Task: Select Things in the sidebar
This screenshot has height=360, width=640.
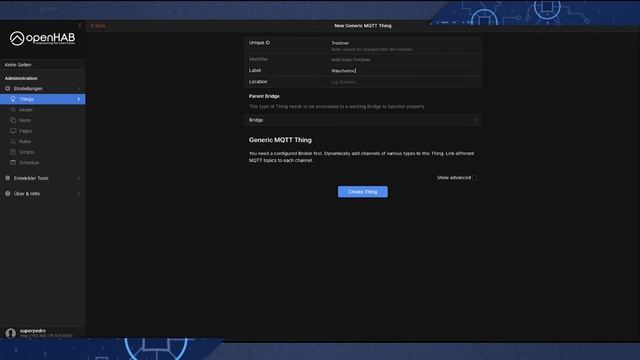Action: tap(42, 99)
